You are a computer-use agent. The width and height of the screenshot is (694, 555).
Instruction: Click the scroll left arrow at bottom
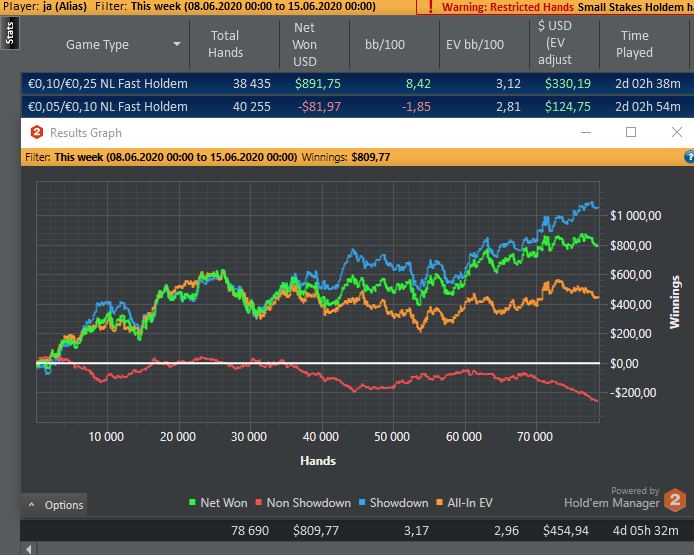click(x=29, y=549)
